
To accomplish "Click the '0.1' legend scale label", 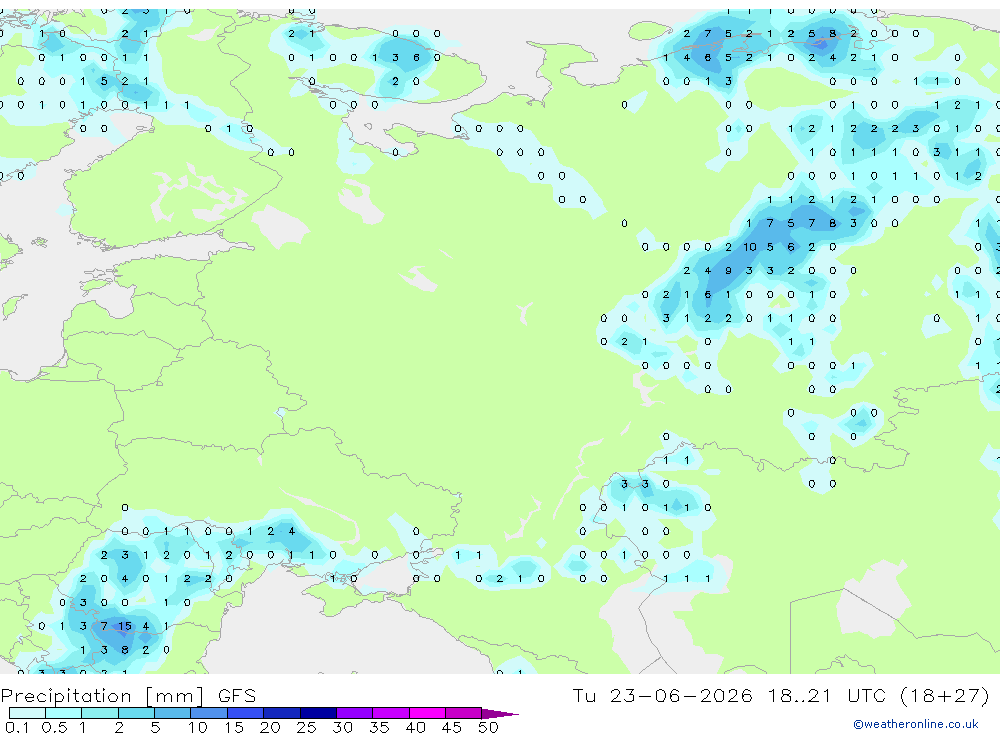I will (x=17, y=727).
